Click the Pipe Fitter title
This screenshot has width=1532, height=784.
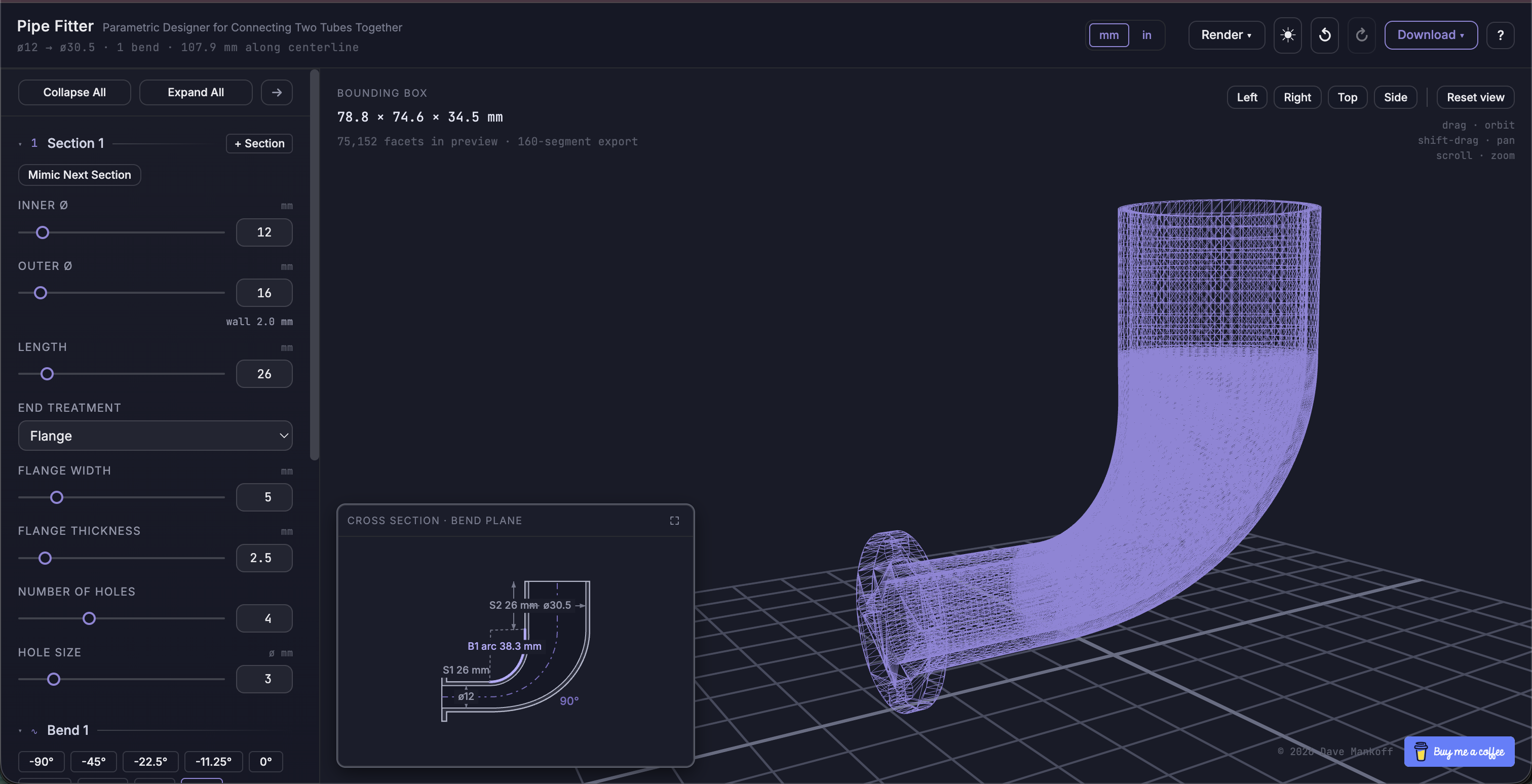(x=55, y=26)
